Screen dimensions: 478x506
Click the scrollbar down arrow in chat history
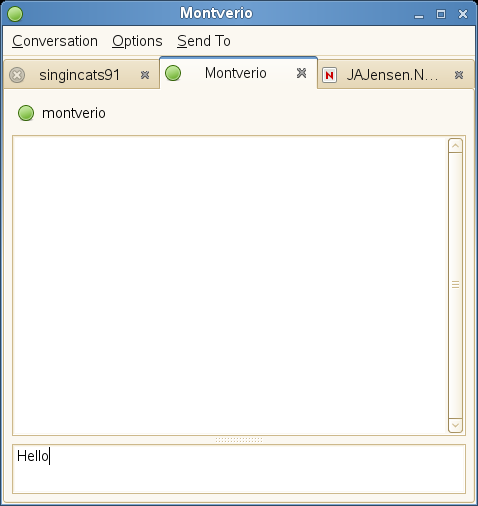455,425
